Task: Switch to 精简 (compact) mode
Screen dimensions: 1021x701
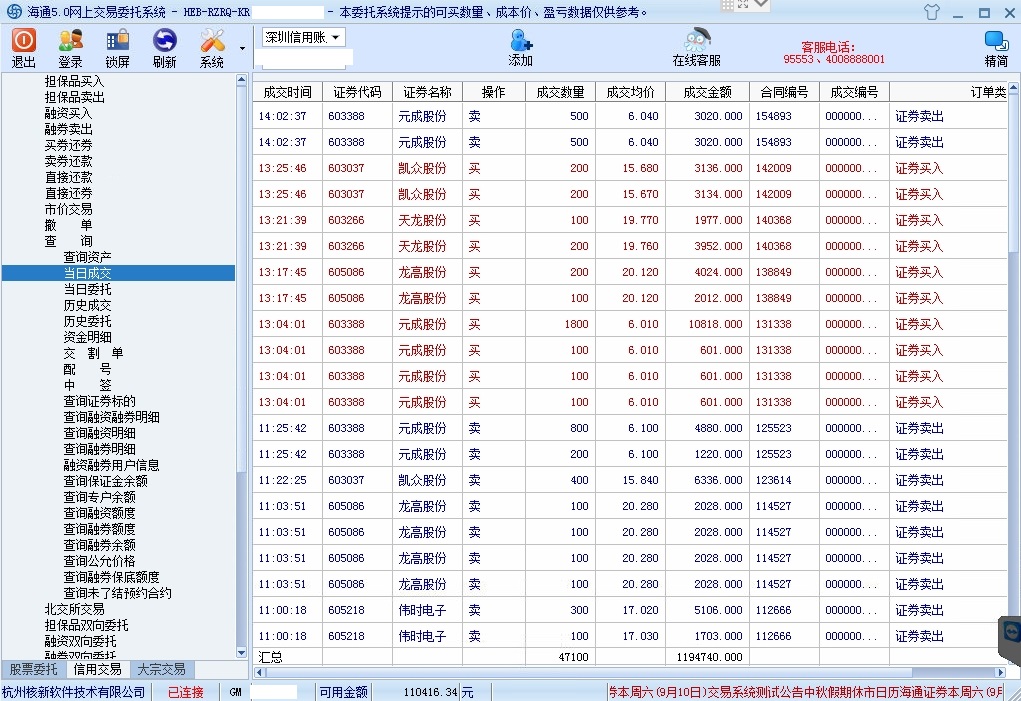Action: click(x=995, y=47)
